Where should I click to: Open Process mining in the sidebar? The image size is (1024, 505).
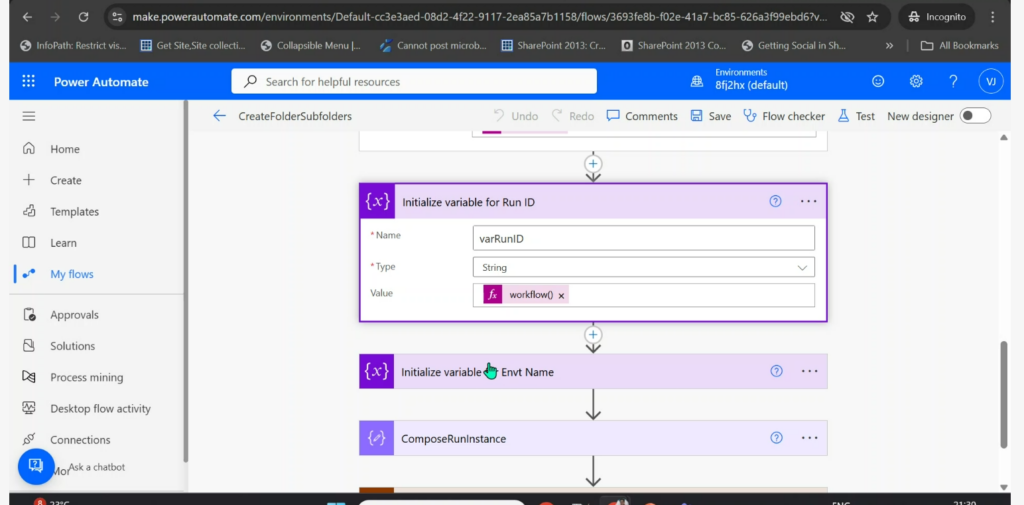click(86, 378)
